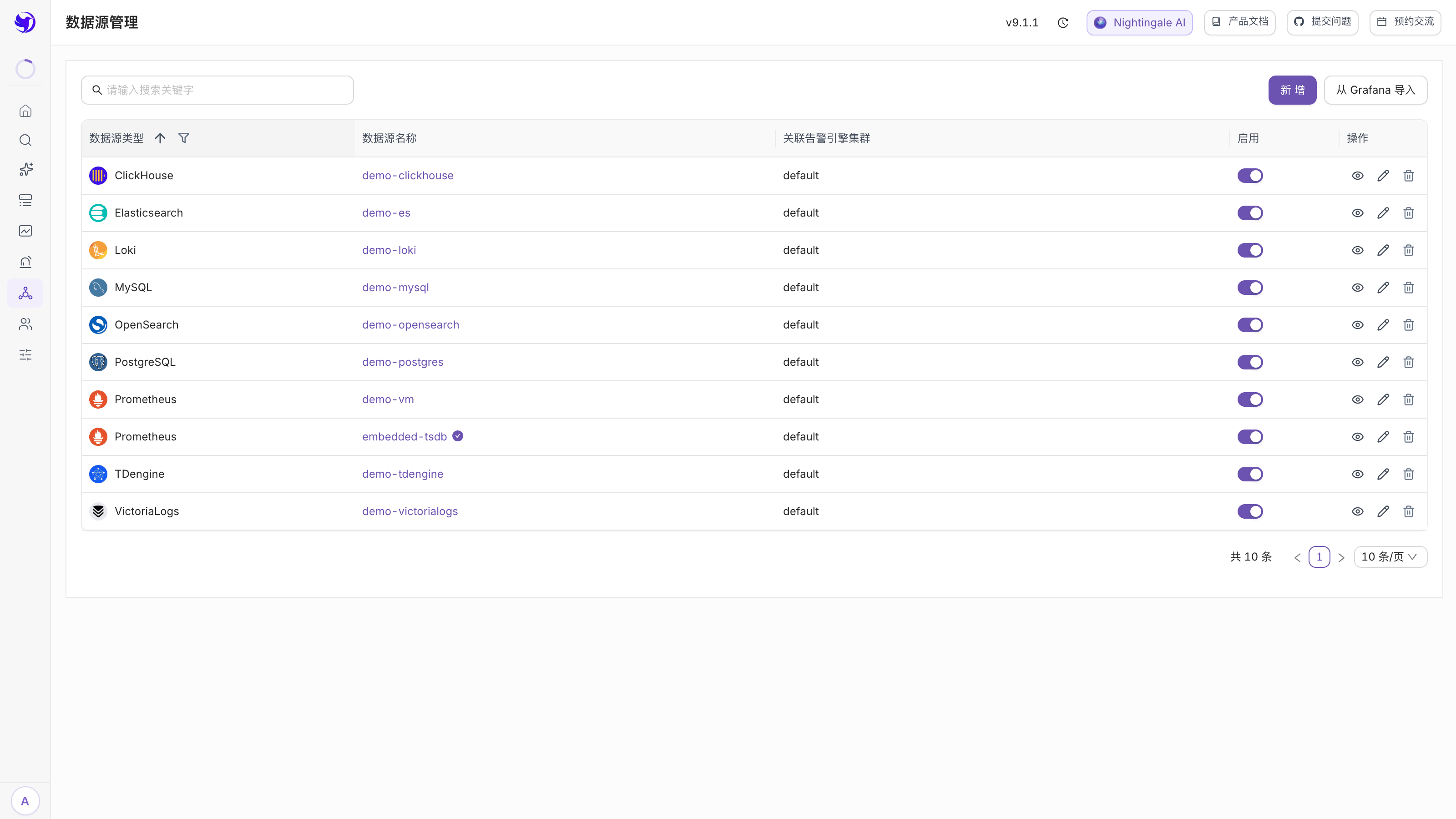Turn off the MySQL enable switch

(1250, 288)
